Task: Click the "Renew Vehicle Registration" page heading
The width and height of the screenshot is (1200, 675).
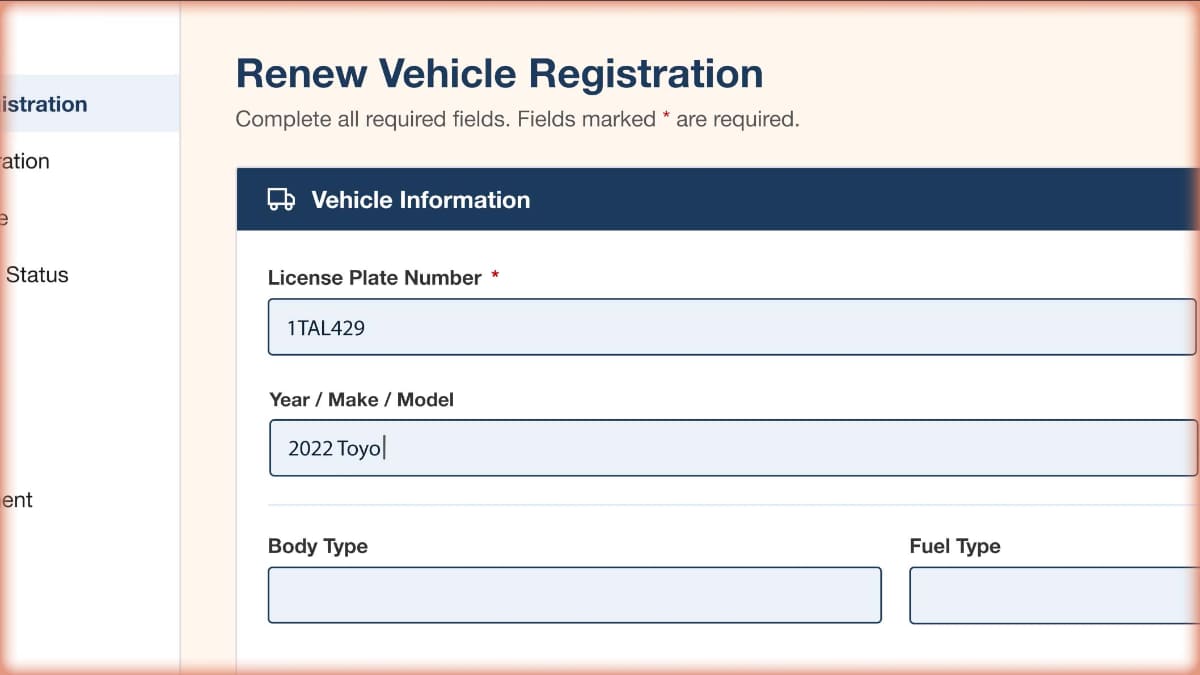Action: click(x=499, y=74)
